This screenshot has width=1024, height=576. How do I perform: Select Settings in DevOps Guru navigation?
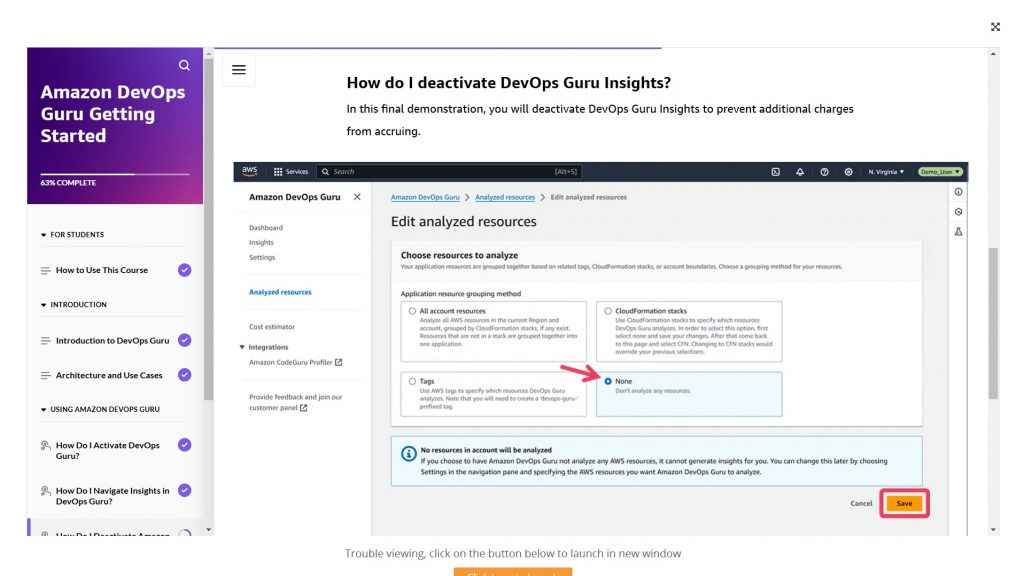pyautogui.click(x=263, y=257)
